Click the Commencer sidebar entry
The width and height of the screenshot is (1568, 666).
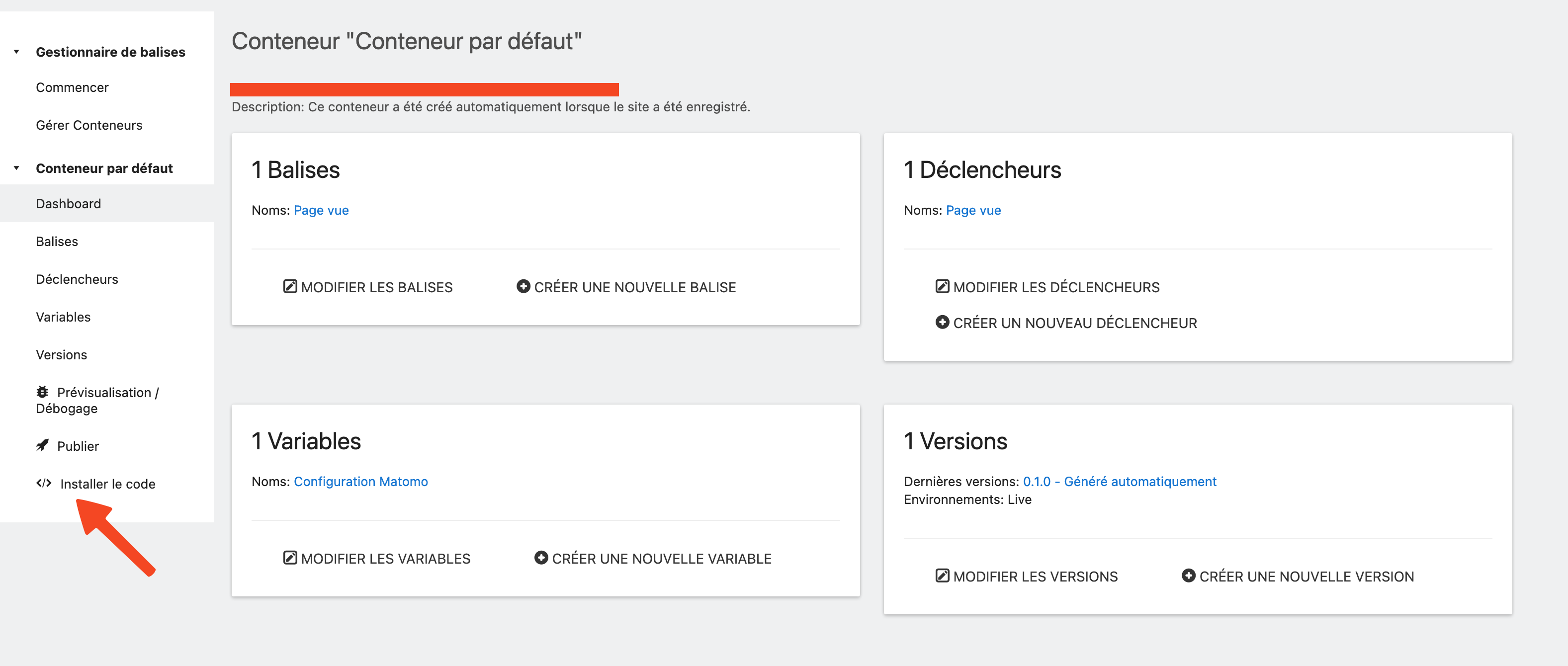(x=72, y=87)
